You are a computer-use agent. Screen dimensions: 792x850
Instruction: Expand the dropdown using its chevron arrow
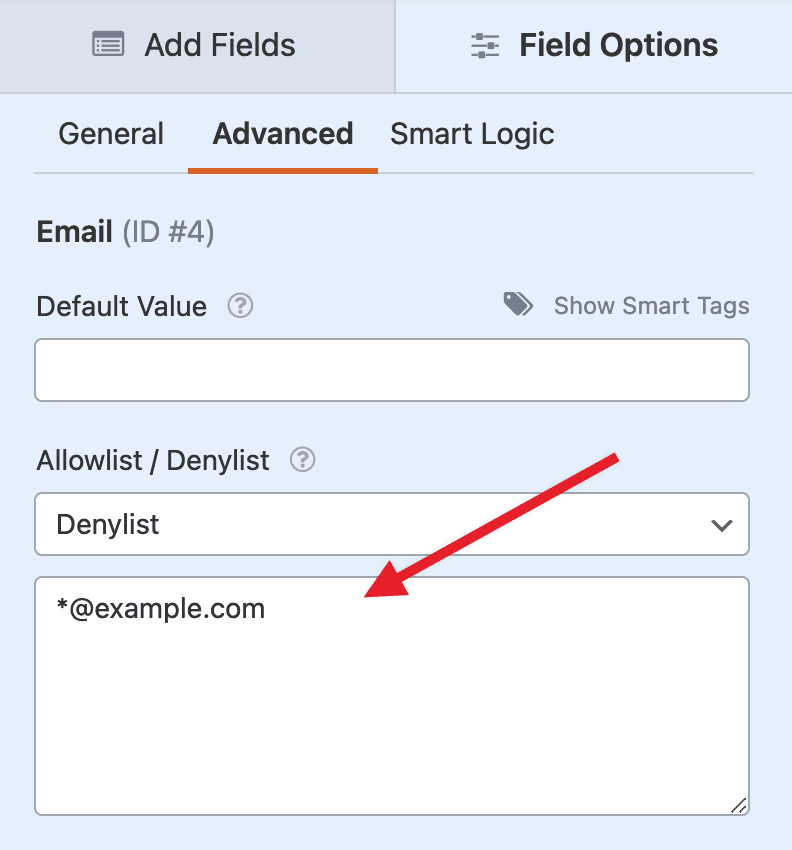click(722, 525)
